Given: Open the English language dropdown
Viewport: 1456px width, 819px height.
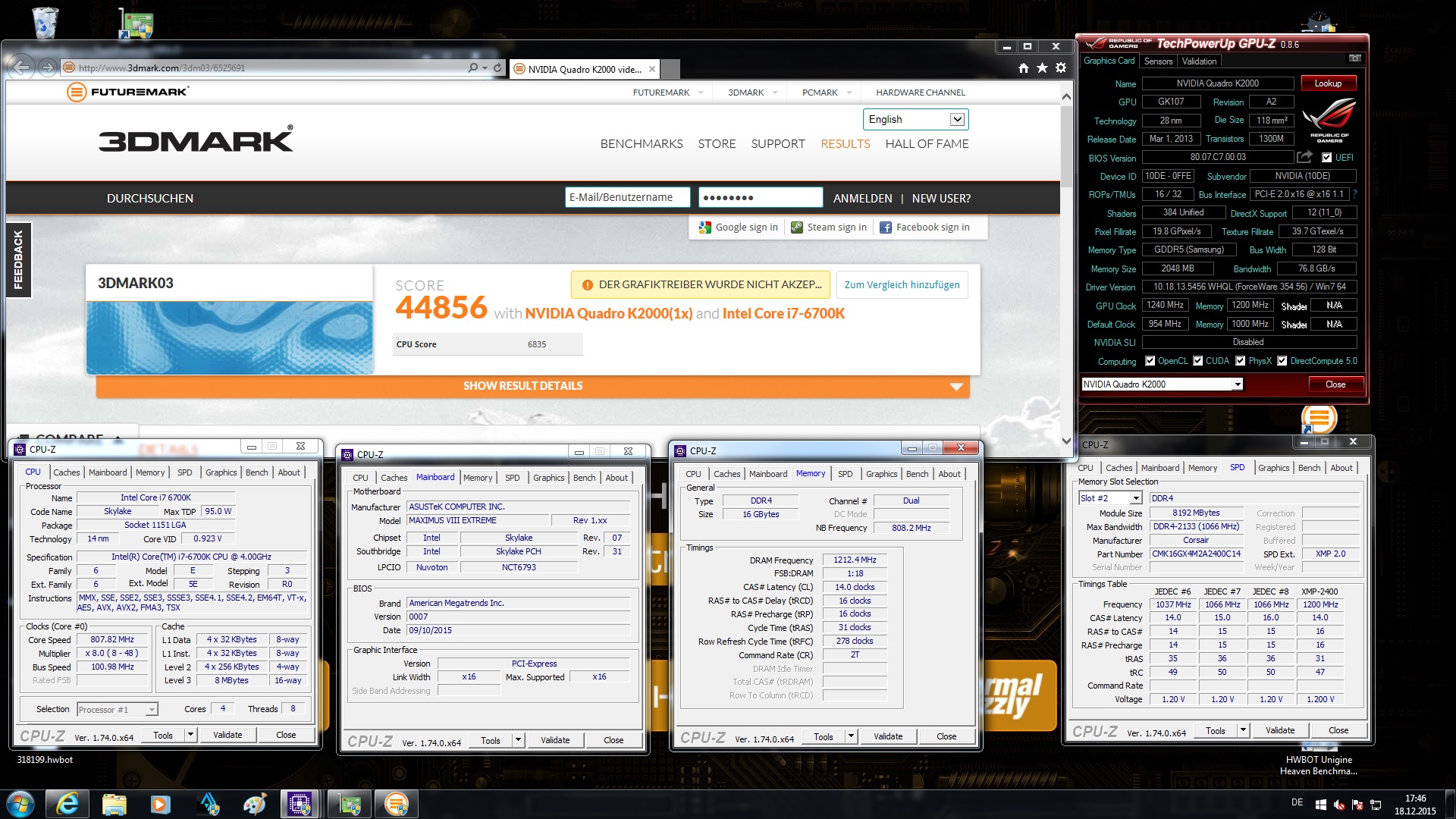Looking at the screenshot, I should click(x=915, y=119).
